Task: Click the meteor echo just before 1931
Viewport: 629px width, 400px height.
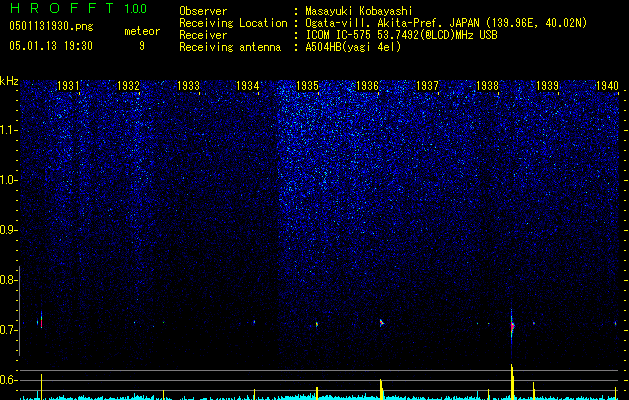Action: [x=41, y=321]
